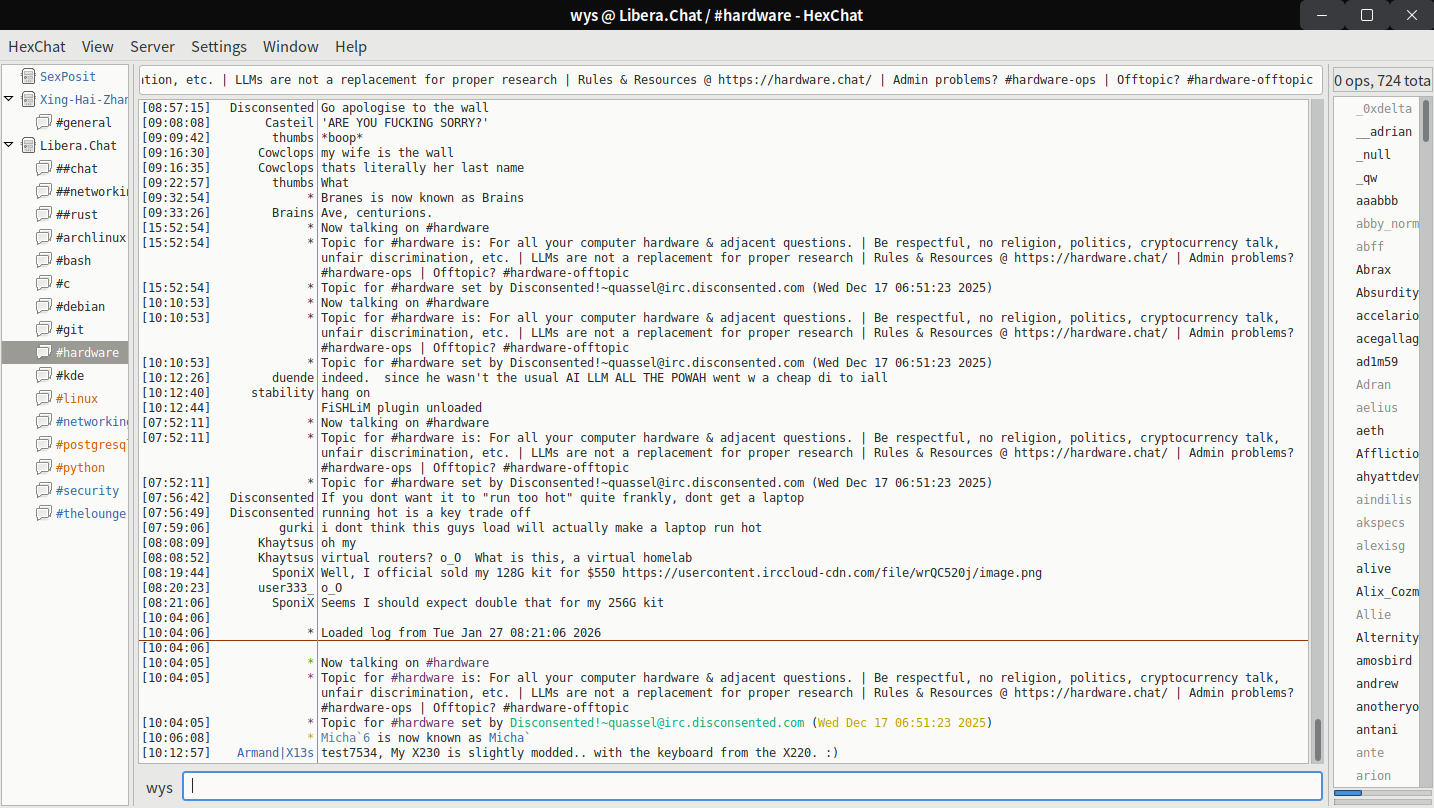Collapse the Xing-Hai-Zhan server node
This screenshot has height=808, width=1434.
click(9, 99)
